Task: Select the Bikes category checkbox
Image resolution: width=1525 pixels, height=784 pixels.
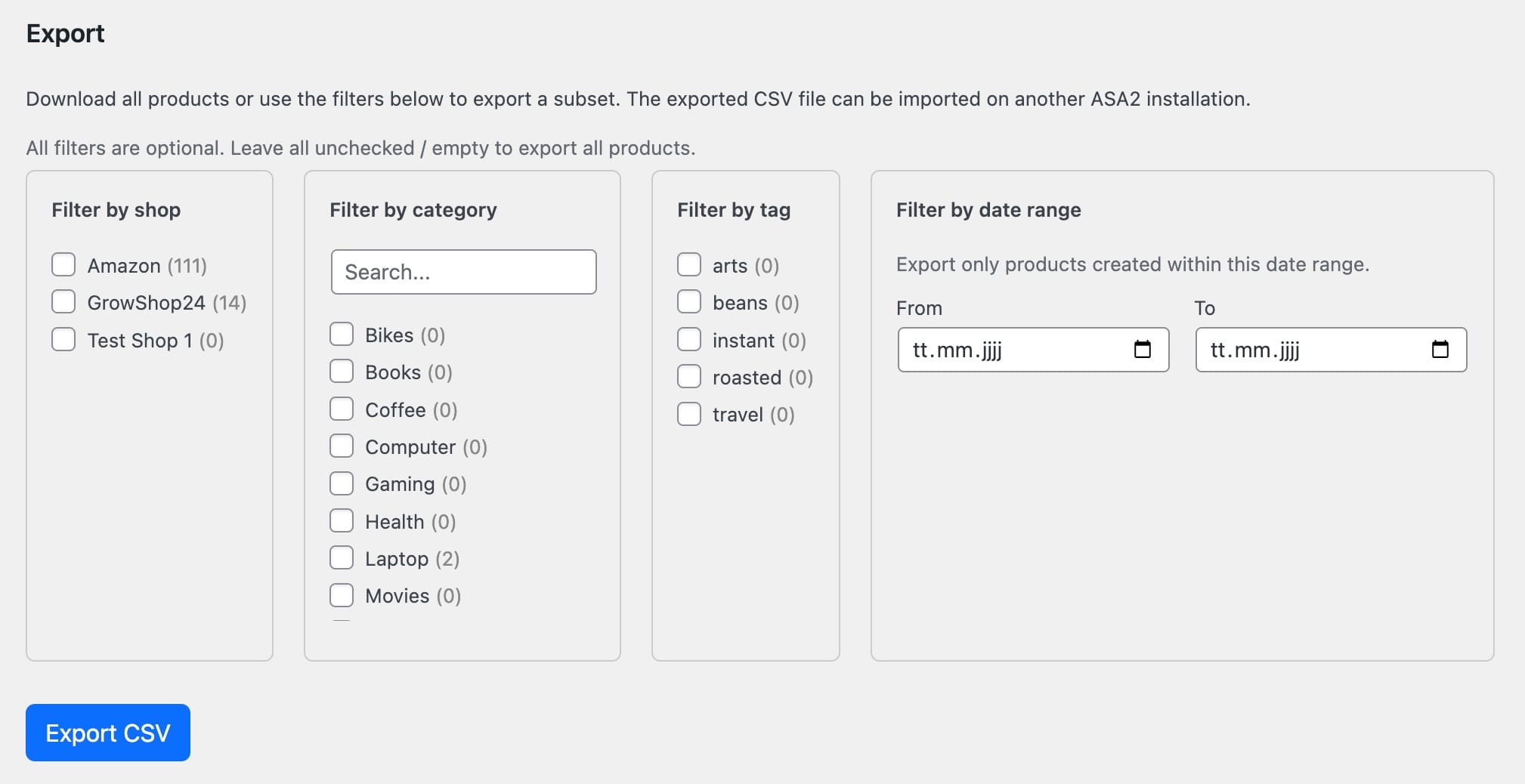Action: [x=342, y=335]
